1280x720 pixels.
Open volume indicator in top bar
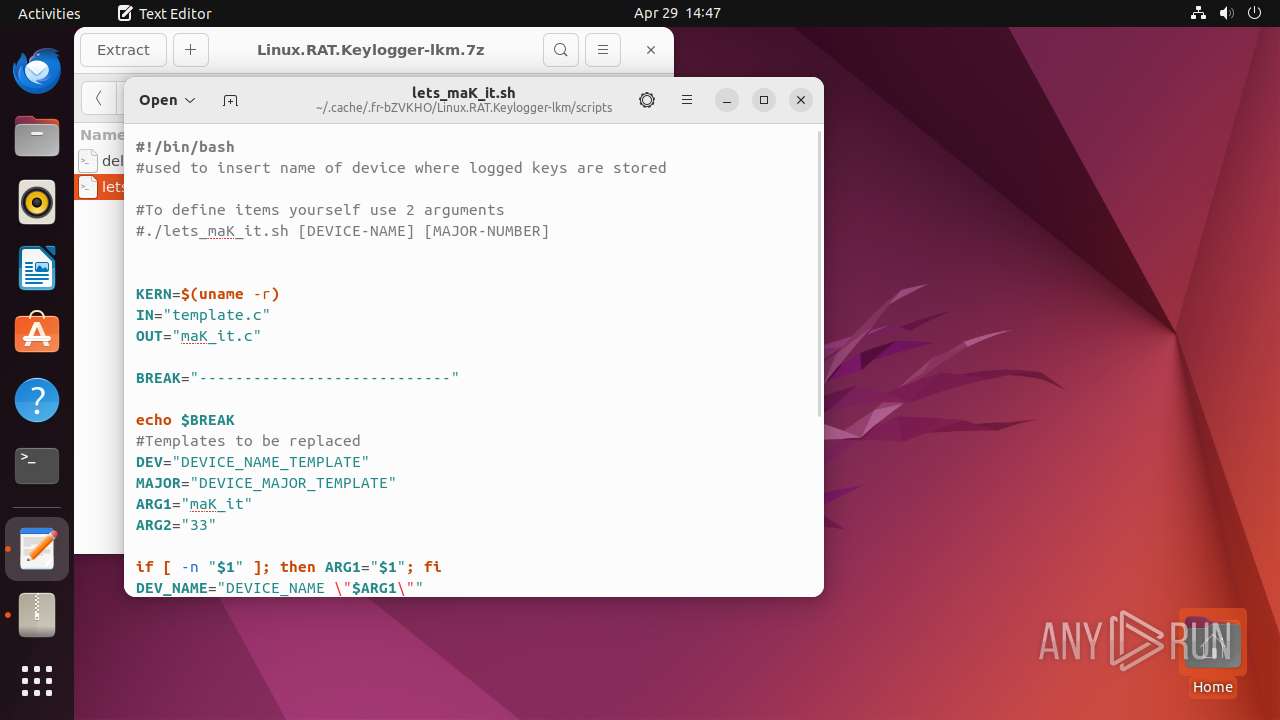click(1226, 13)
